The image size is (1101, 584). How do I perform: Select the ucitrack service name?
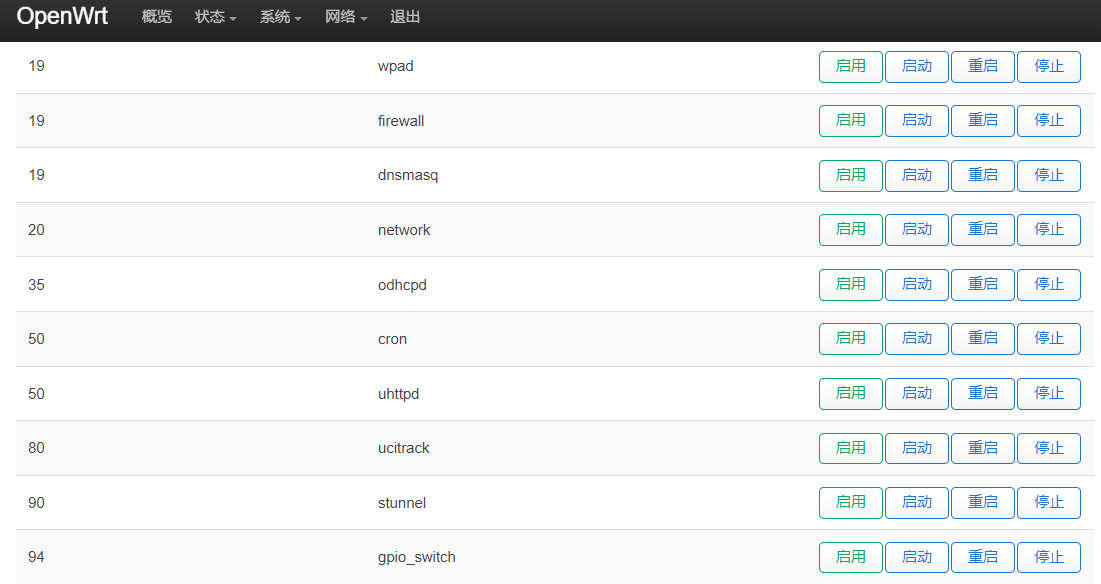(404, 448)
